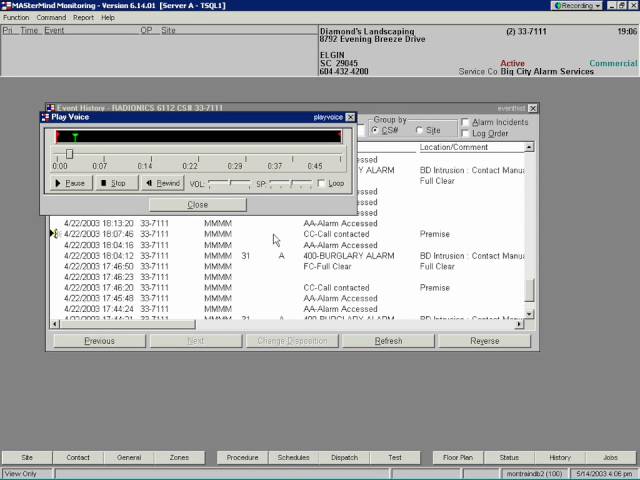Viewport: 640px width, 480px height.
Task: Click the playback position slider thumb
Action: (69, 154)
